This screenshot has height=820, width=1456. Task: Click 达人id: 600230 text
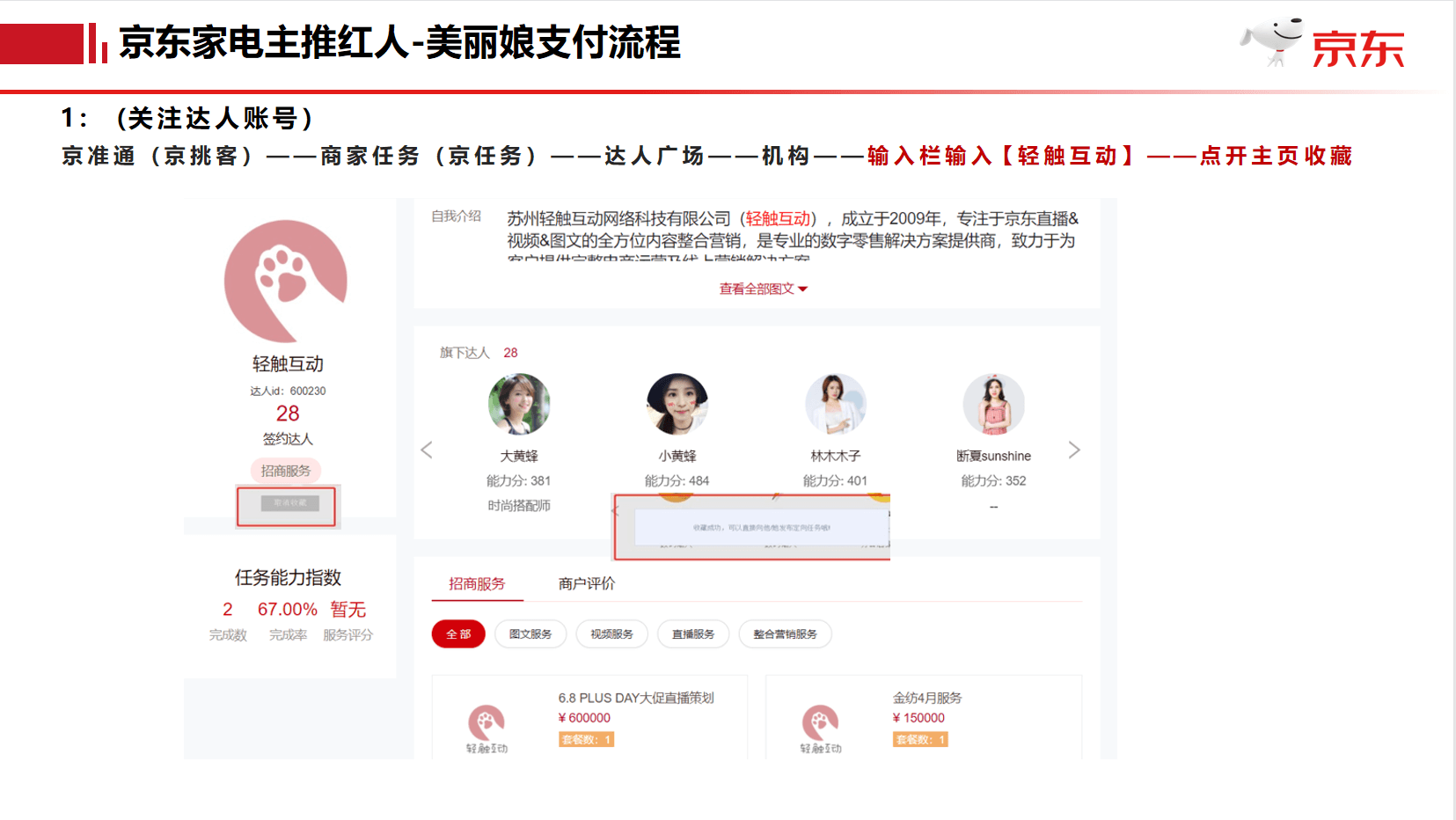(288, 391)
